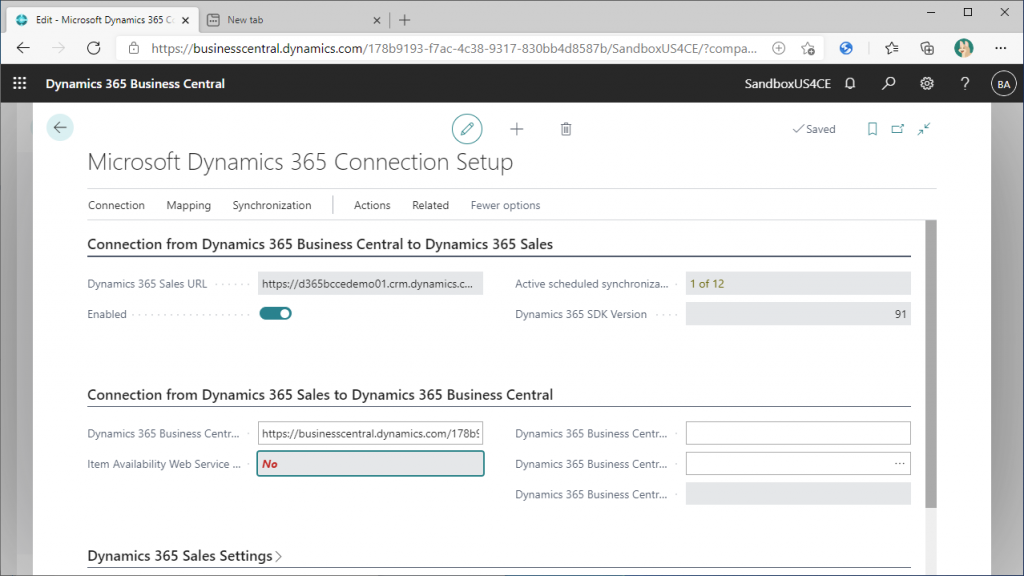Click the browser address bar URL
This screenshot has height=576, width=1024.
(x=454, y=48)
